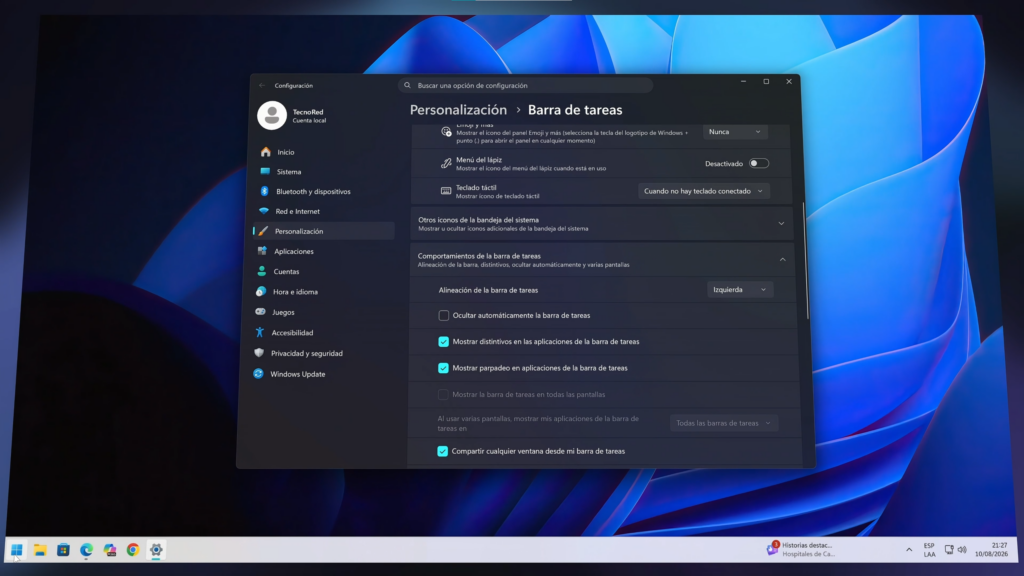Uncheck Mostrar distintivos en las aplicaciones
Viewport: 1024px width, 576px height.
coord(443,342)
